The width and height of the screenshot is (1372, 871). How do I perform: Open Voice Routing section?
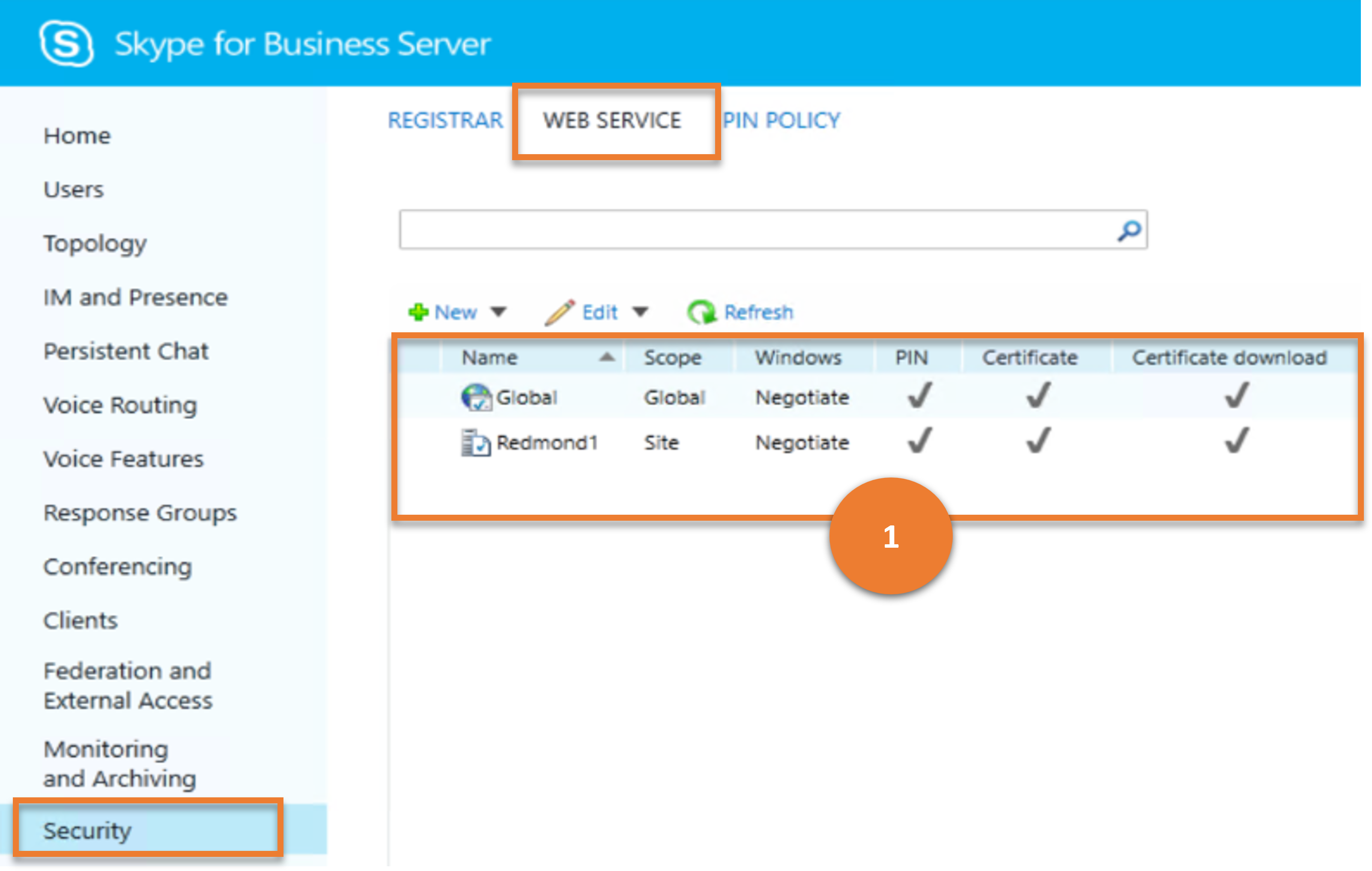120,406
